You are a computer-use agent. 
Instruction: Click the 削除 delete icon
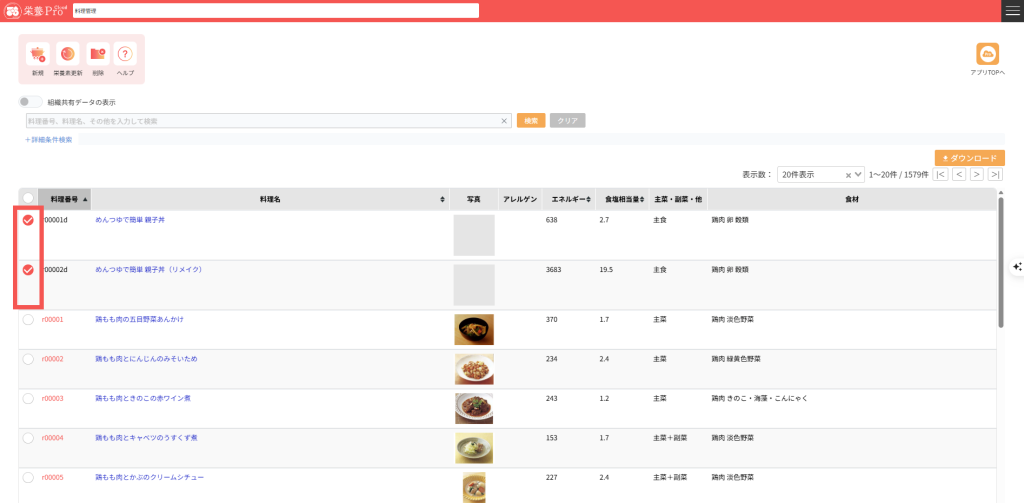point(97,55)
